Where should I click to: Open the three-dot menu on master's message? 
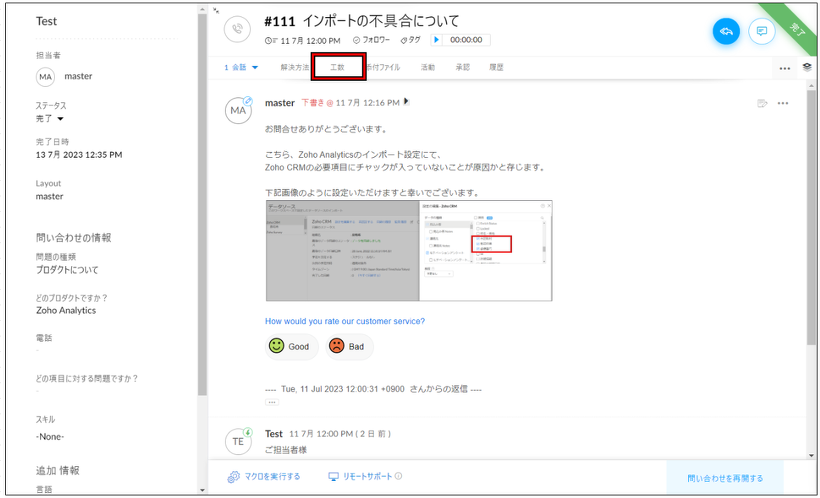[x=782, y=104]
